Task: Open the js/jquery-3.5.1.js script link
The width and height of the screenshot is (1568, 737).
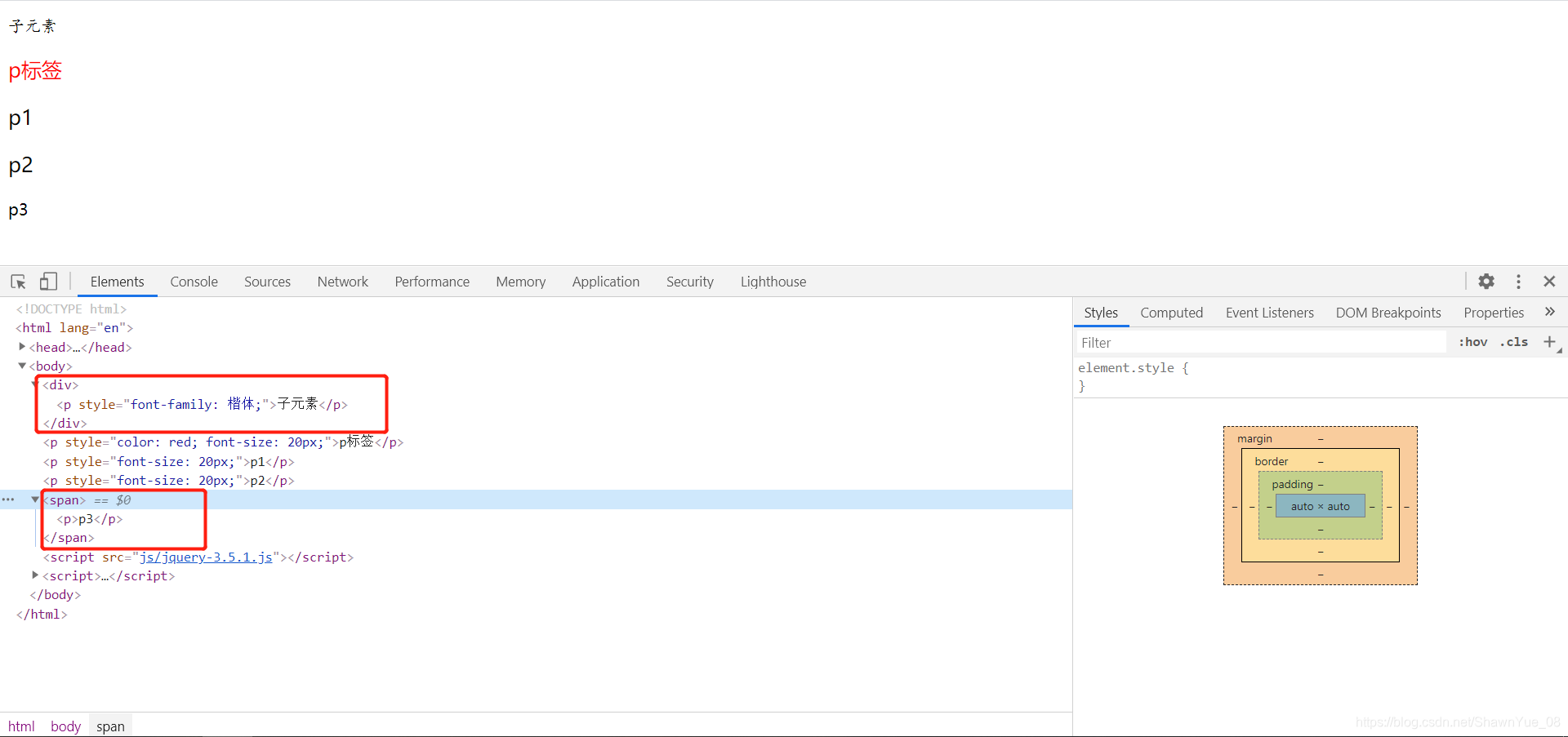Action: (206, 557)
